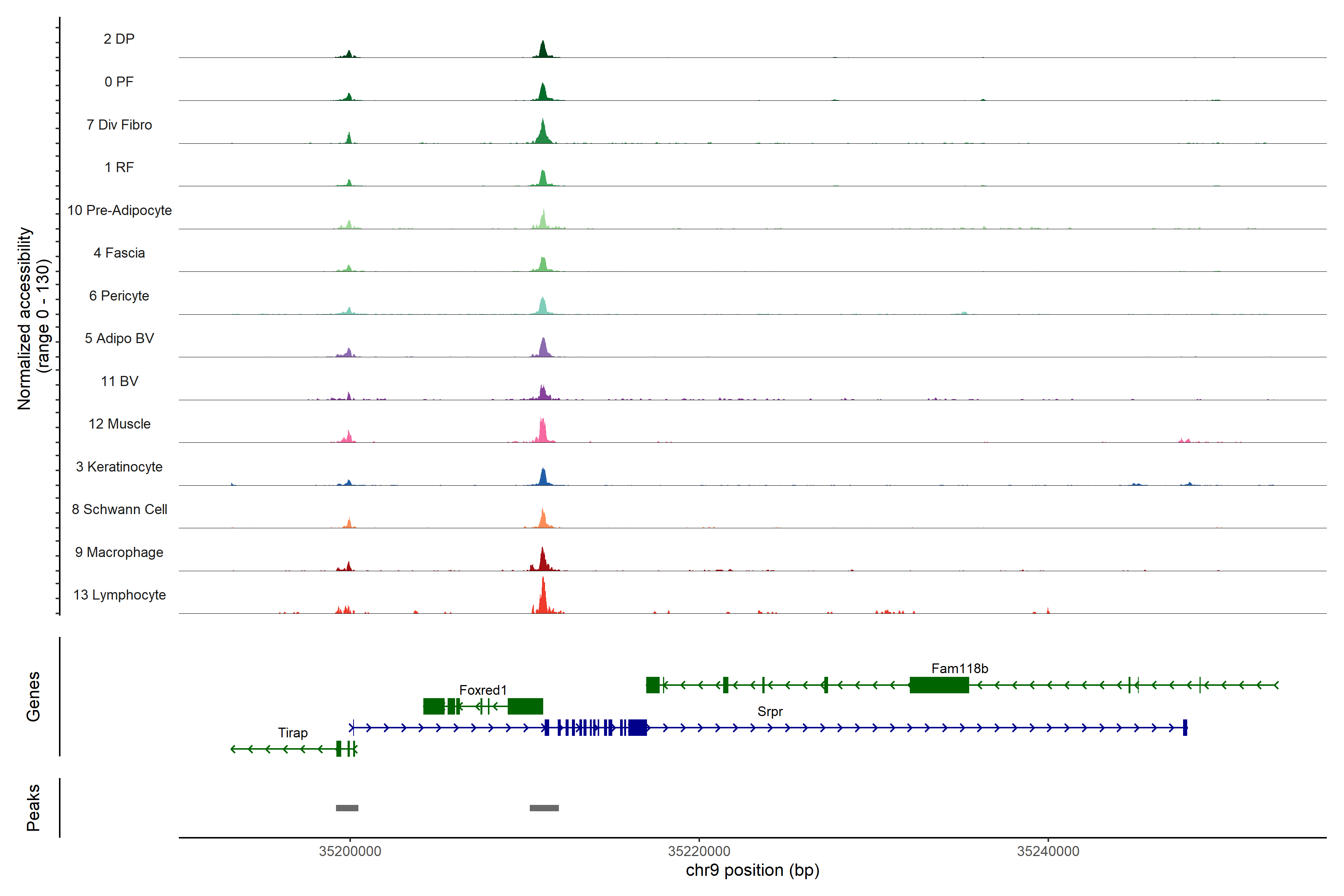Click the Peaks panel label
Image resolution: width=1344 pixels, height=896 pixels.
pyautogui.click(x=33, y=808)
